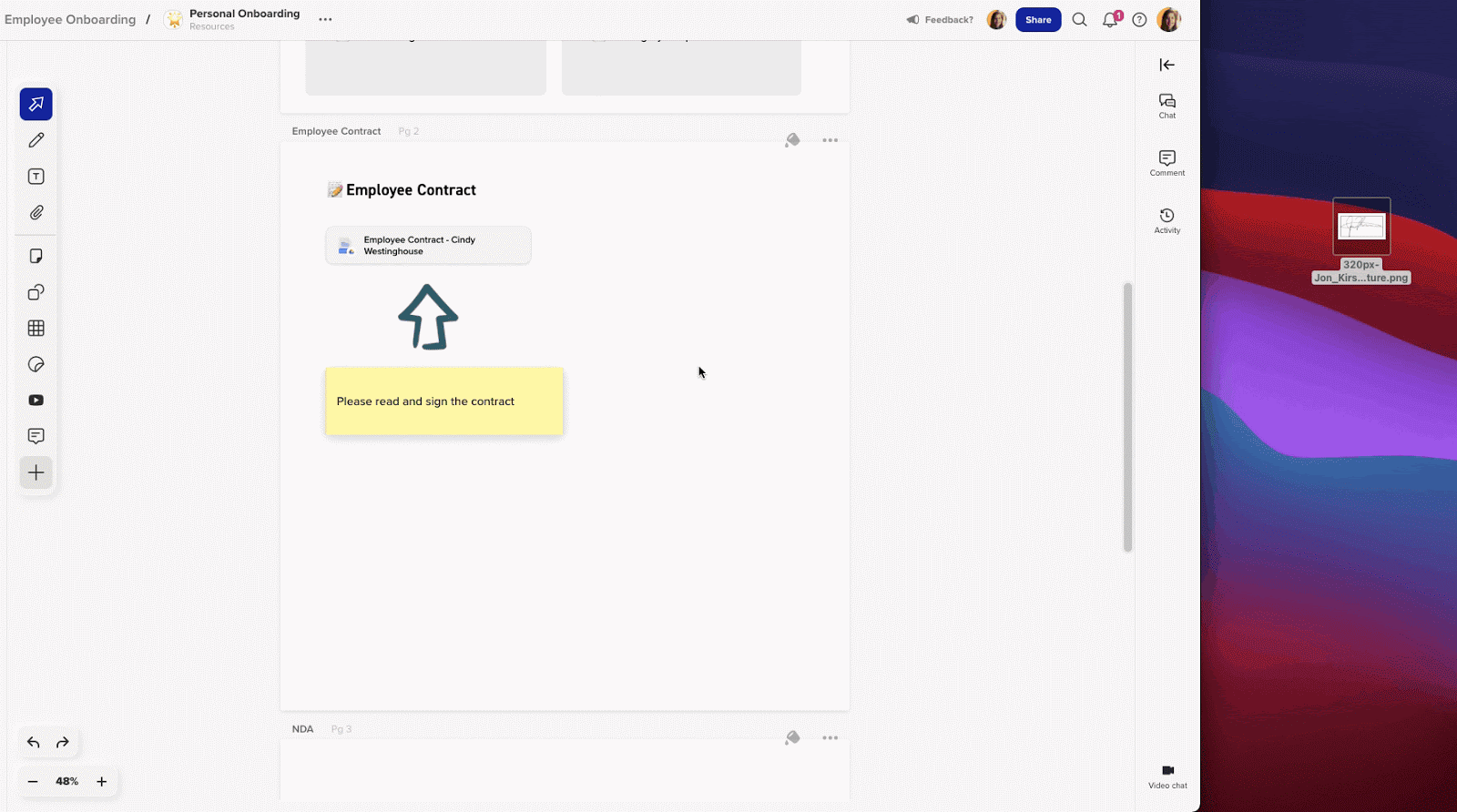1457x812 pixels.
Task: Zoom in with the plus button
Action: pos(102,781)
